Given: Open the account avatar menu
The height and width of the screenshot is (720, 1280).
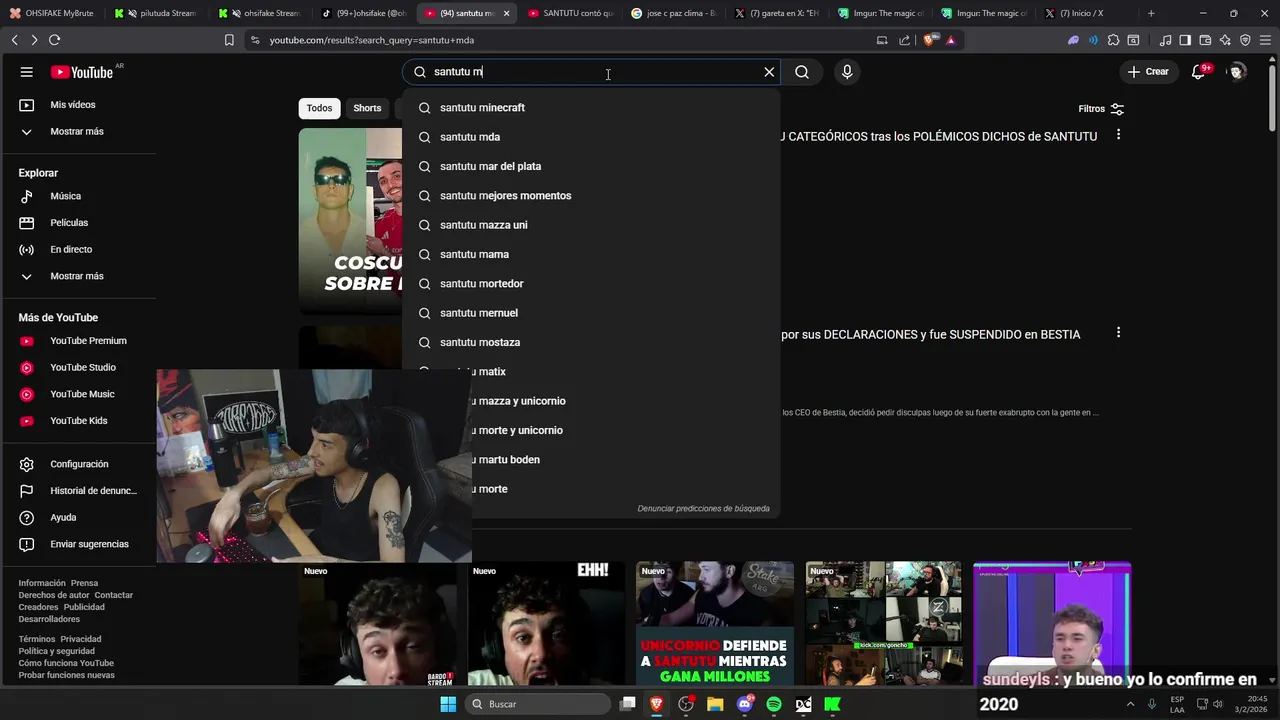Looking at the screenshot, I should (x=1237, y=72).
